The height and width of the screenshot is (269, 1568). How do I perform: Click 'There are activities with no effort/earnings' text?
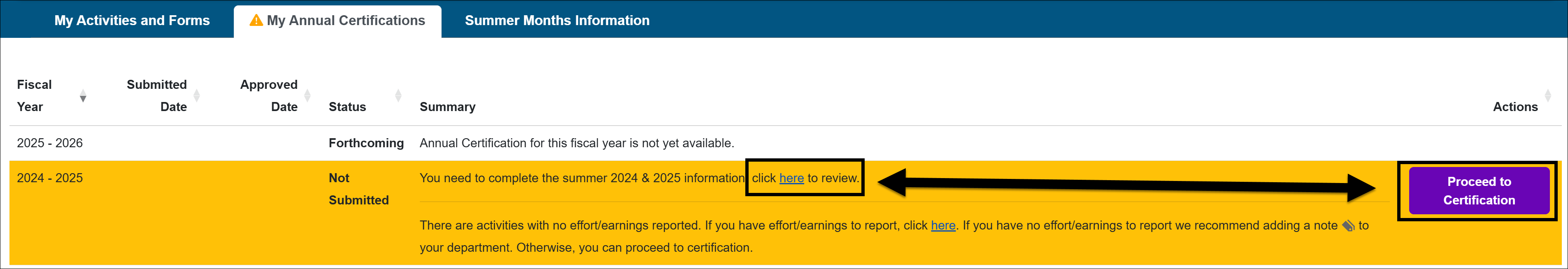pos(893,237)
